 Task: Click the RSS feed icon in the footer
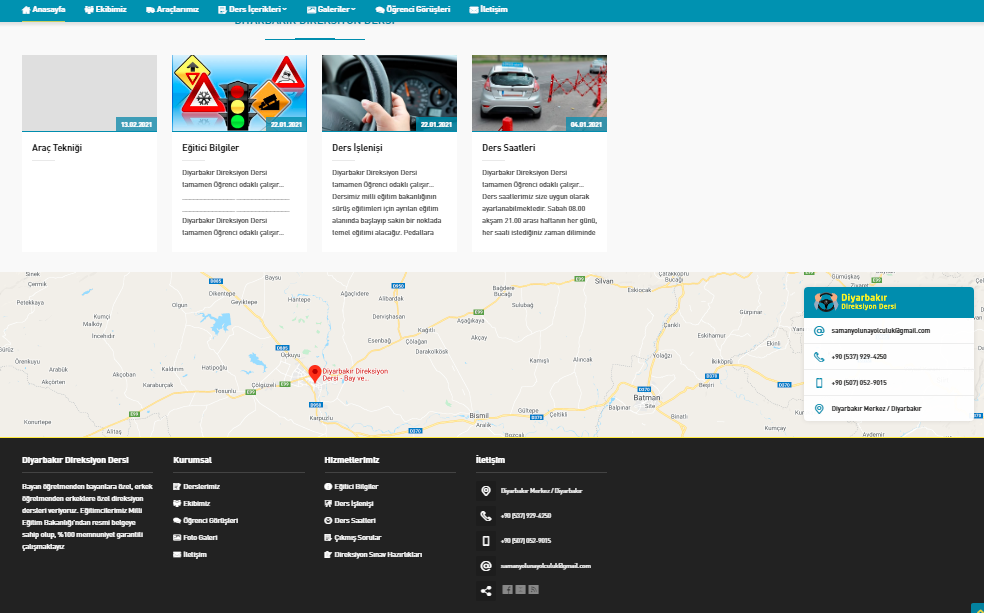pyautogui.click(x=534, y=590)
